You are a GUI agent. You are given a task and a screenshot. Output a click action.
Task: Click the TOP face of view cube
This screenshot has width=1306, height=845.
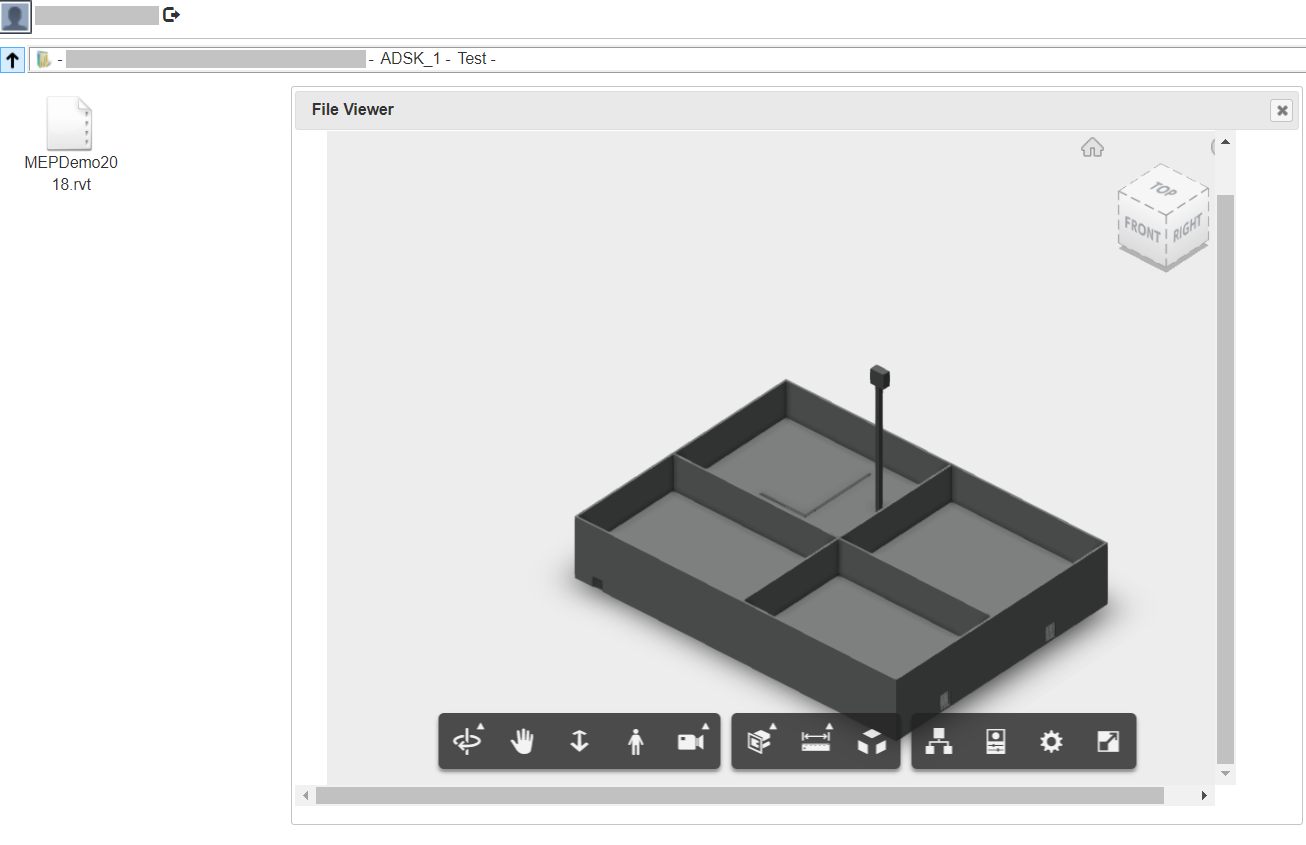pyautogui.click(x=1163, y=190)
